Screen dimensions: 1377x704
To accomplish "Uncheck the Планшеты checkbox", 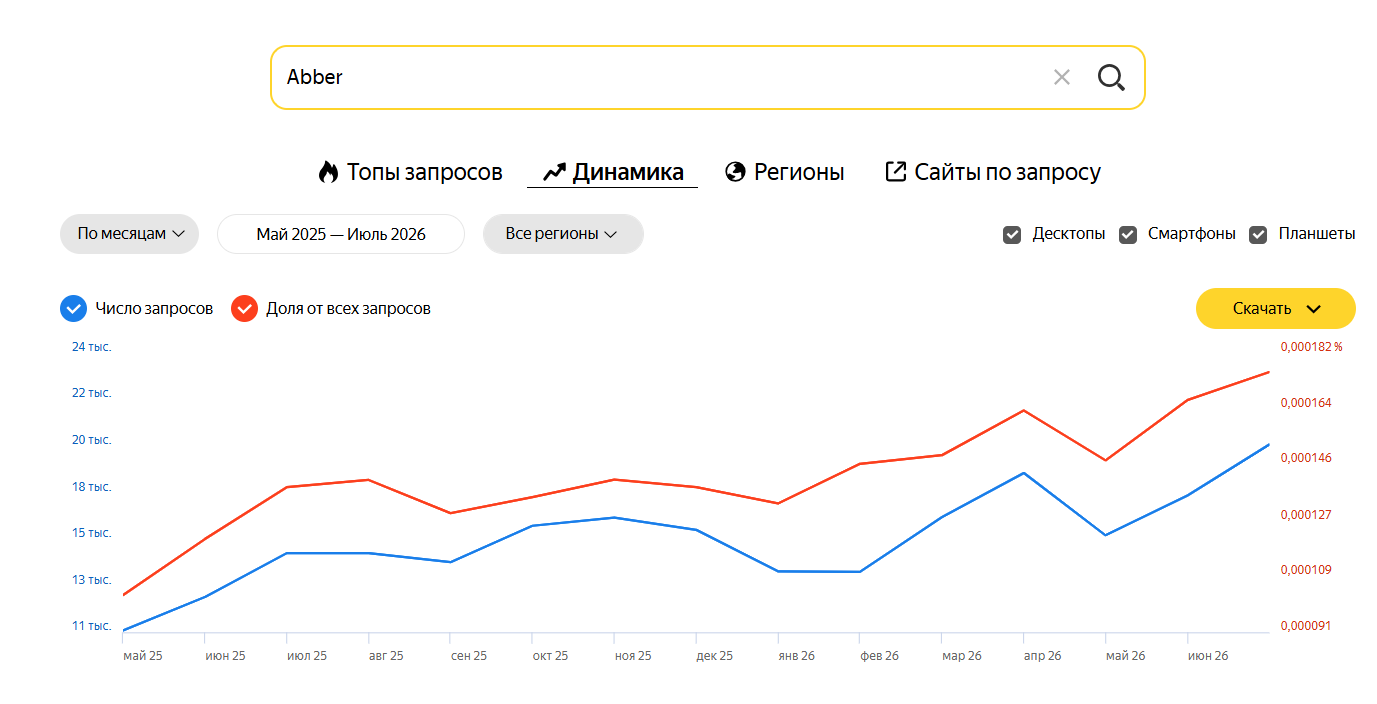I will [1259, 234].
